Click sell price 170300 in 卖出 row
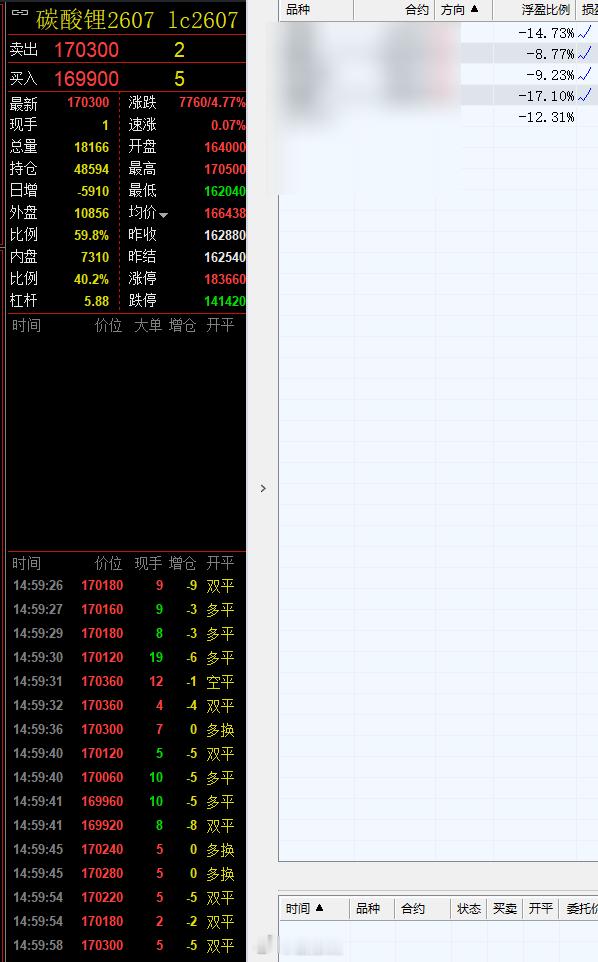598x962 pixels. pos(86,50)
